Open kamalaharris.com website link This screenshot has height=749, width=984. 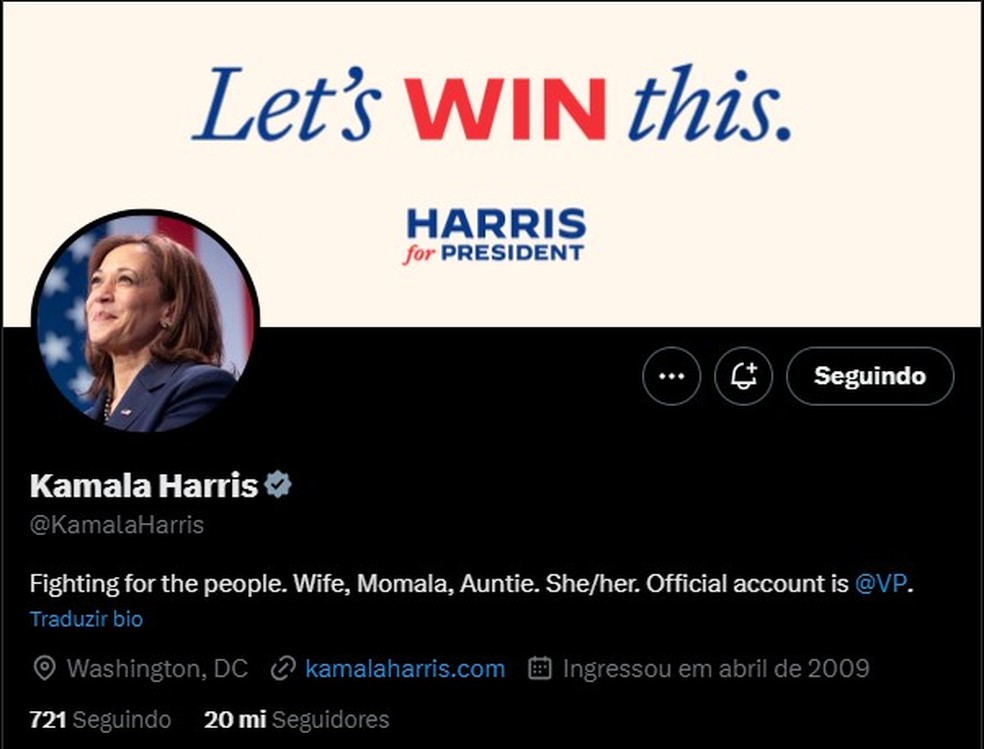pos(405,669)
